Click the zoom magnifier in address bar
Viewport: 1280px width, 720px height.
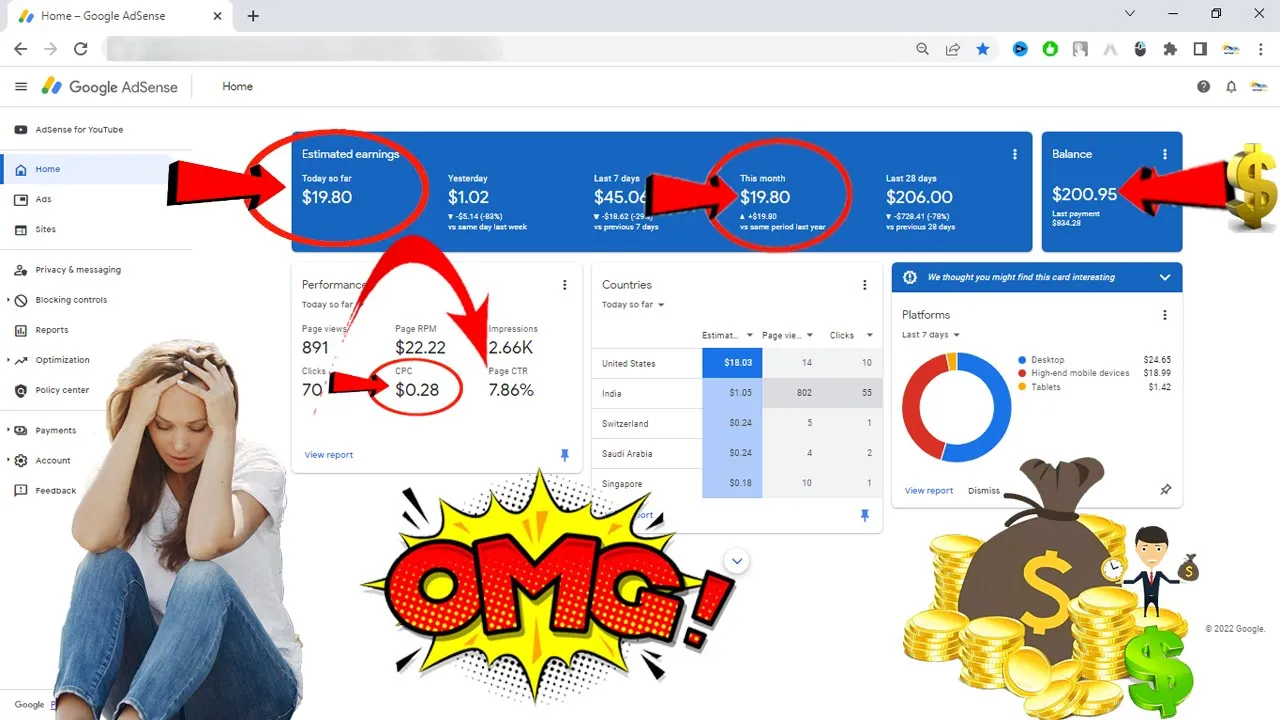click(923, 49)
